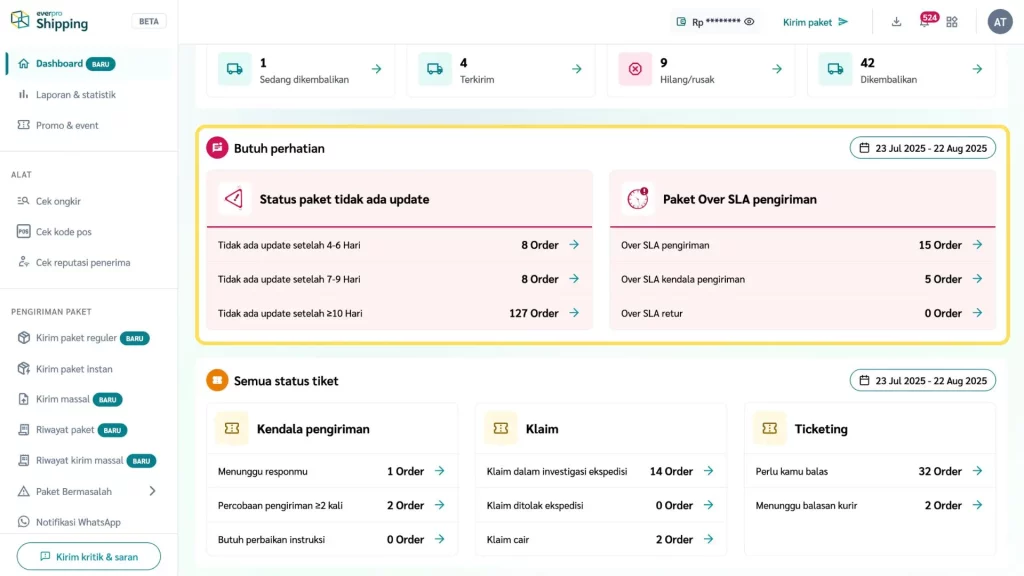
Task: Click the AT profile avatar
Action: coord(999,22)
